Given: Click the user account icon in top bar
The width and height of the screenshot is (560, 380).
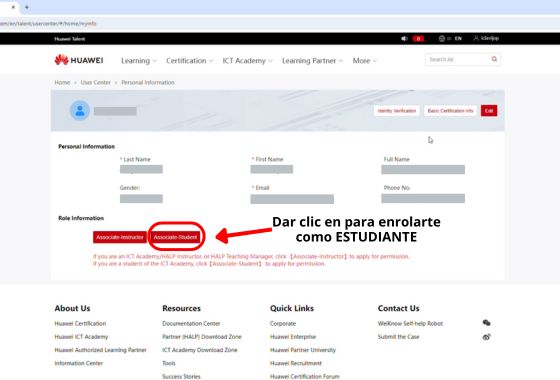Looking at the screenshot, I should (476, 38).
